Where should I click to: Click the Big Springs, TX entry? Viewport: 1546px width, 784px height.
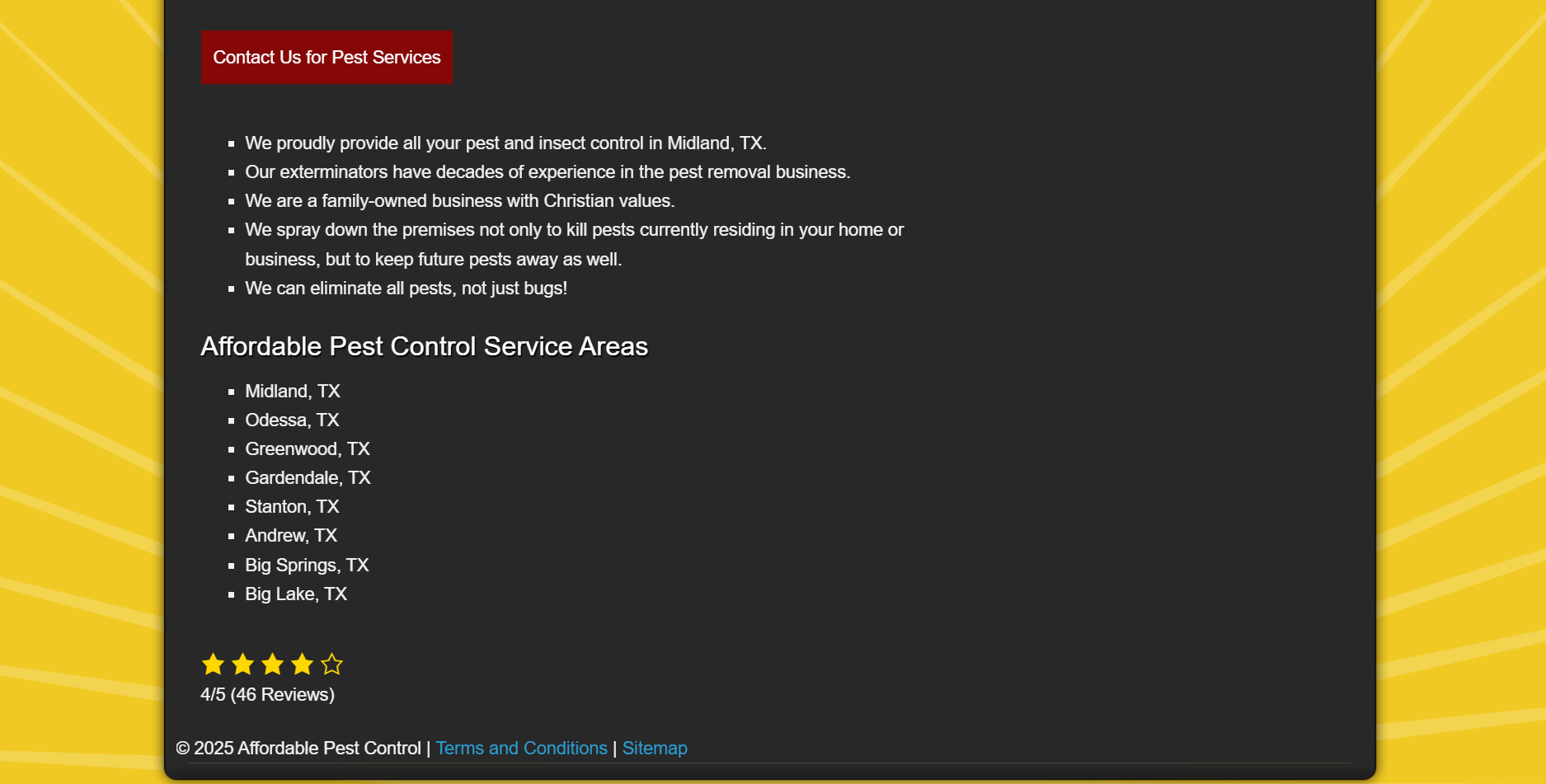coord(307,566)
